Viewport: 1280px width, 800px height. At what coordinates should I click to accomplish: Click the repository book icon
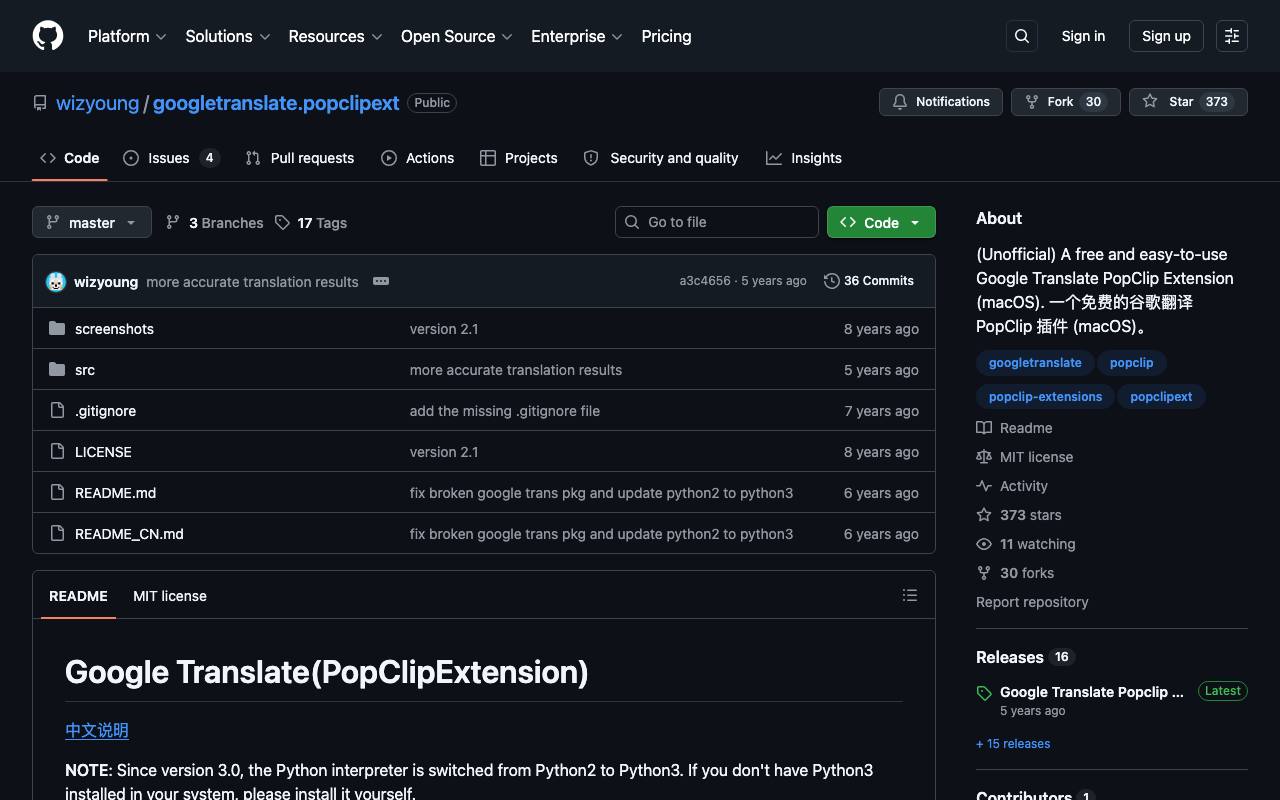pyautogui.click(x=40, y=103)
